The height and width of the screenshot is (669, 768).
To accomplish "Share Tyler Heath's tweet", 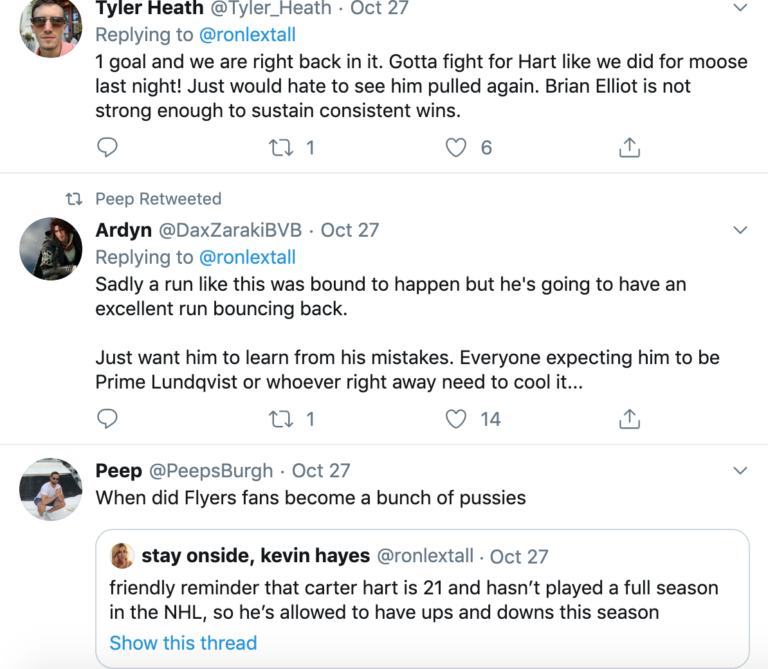I will 629,148.
